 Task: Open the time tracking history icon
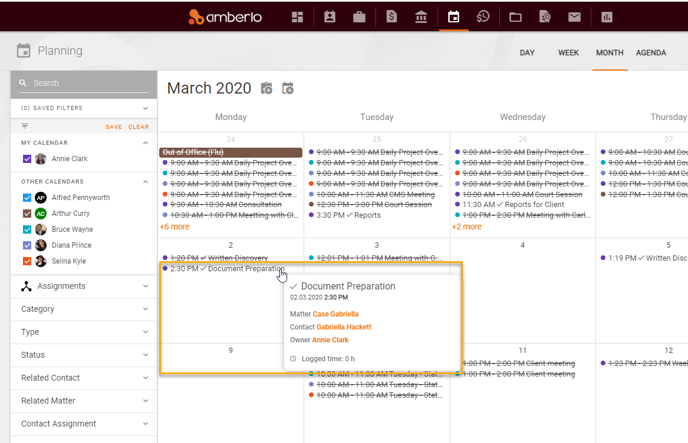[483, 17]
